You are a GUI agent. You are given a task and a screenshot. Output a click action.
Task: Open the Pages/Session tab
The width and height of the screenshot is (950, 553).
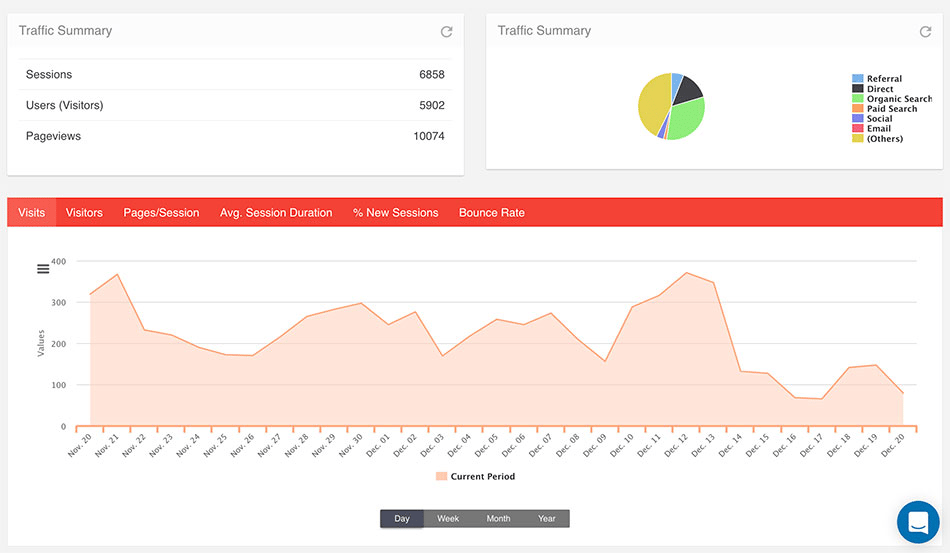[x=161, y=213]
